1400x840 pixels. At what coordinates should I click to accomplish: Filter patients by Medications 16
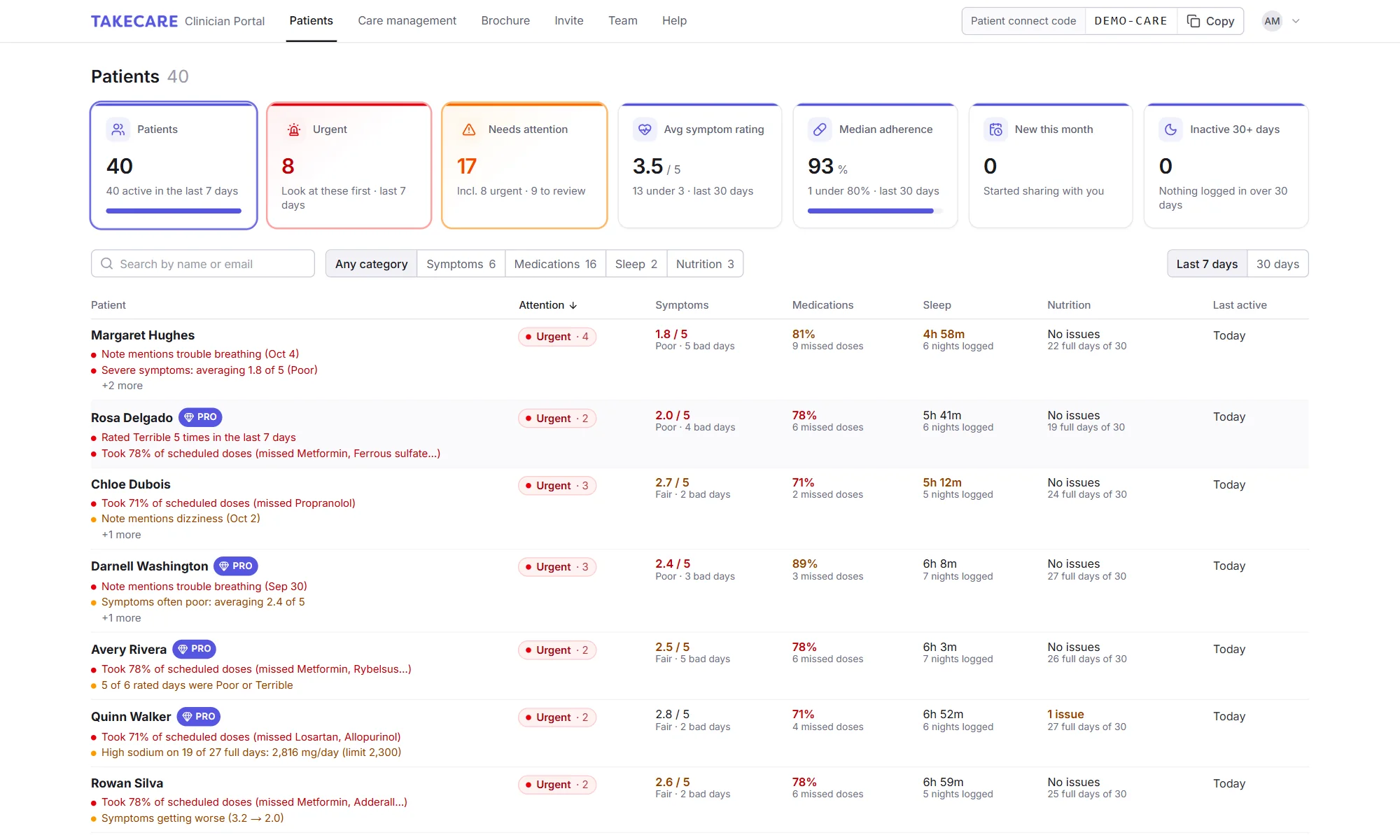[x=555, y=264]
